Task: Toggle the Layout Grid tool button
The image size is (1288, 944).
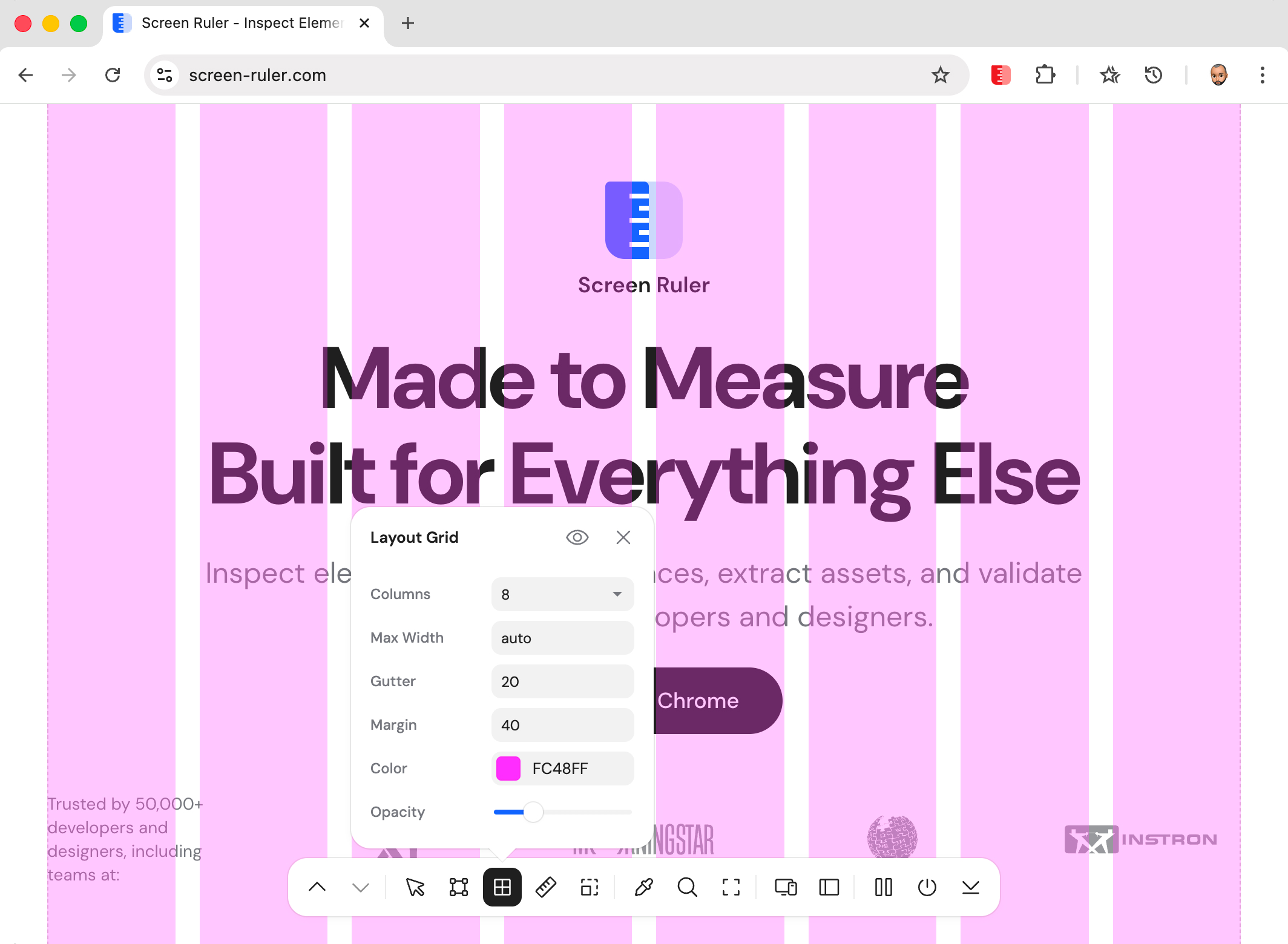Action: click(502, 887)
